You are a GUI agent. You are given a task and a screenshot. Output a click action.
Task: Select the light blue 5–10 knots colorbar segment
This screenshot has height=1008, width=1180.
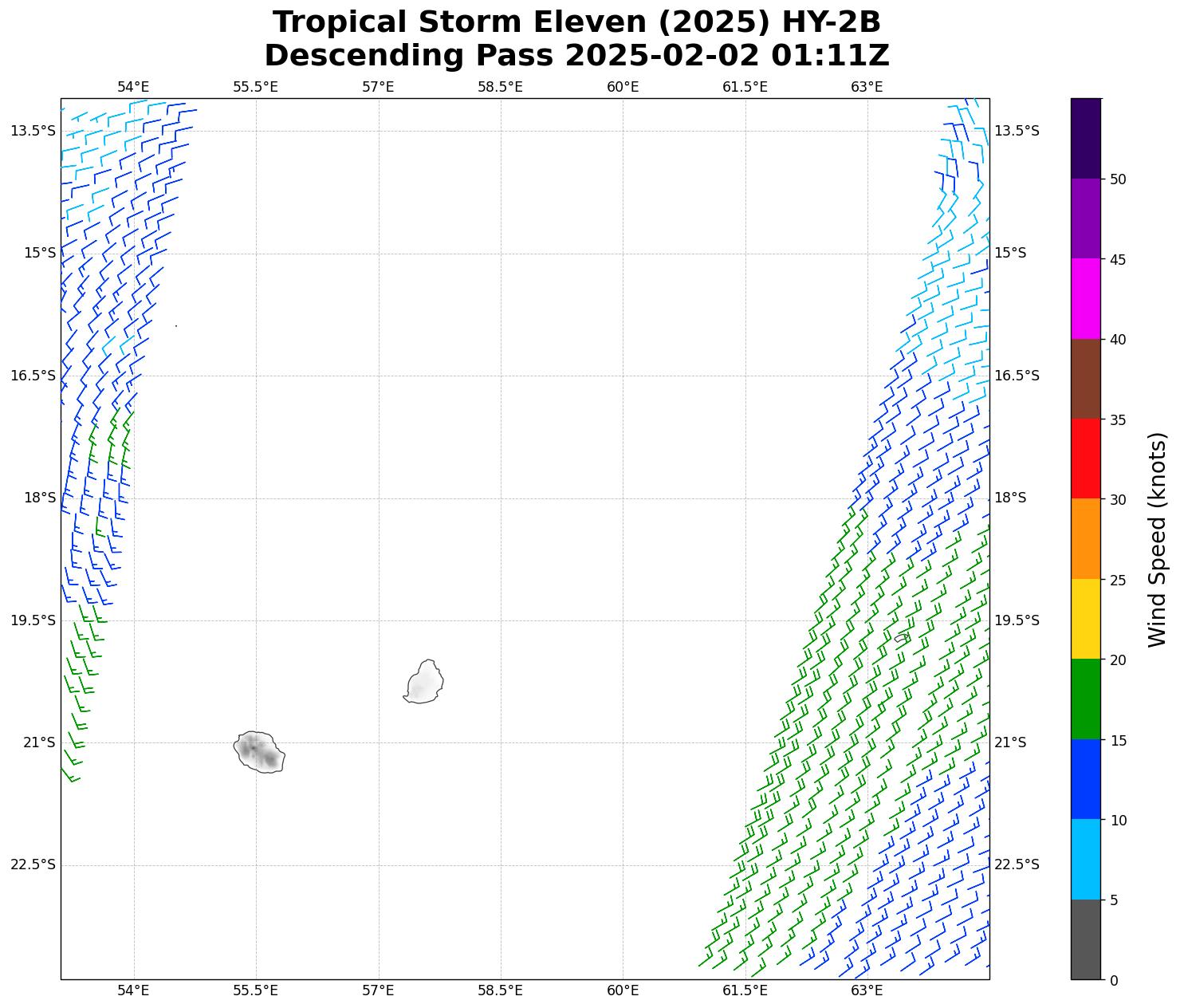pos(1085,859)
